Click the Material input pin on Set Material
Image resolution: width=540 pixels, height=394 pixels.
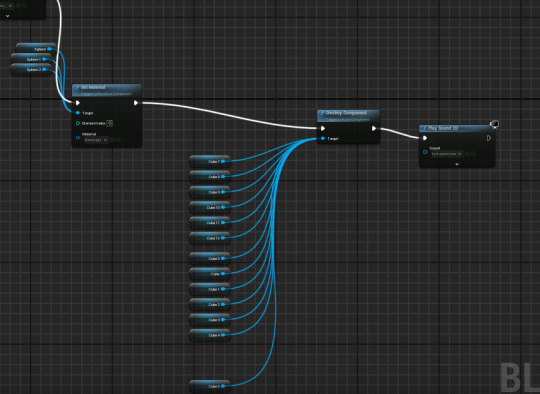tap(78, 138)
